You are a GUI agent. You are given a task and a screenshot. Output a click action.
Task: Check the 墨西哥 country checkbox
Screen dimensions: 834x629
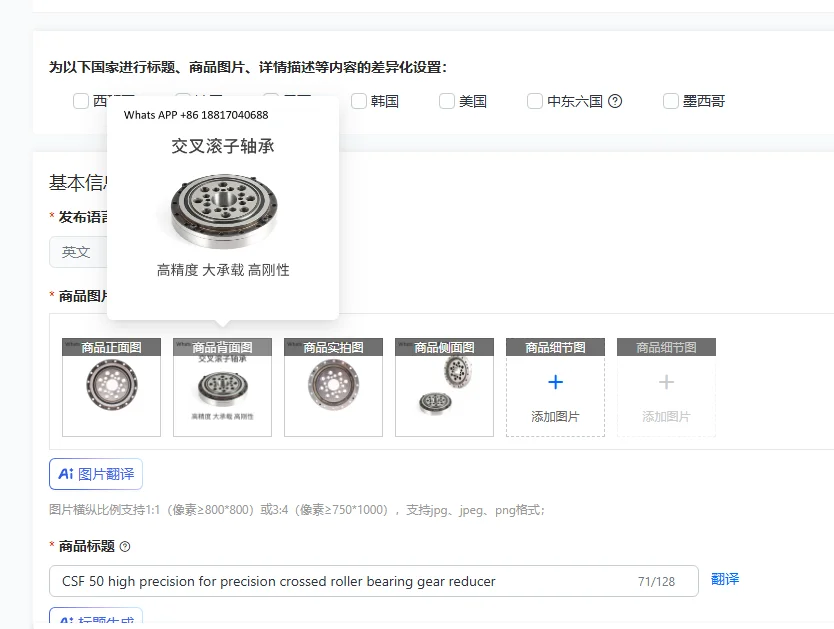pos(671,101)
